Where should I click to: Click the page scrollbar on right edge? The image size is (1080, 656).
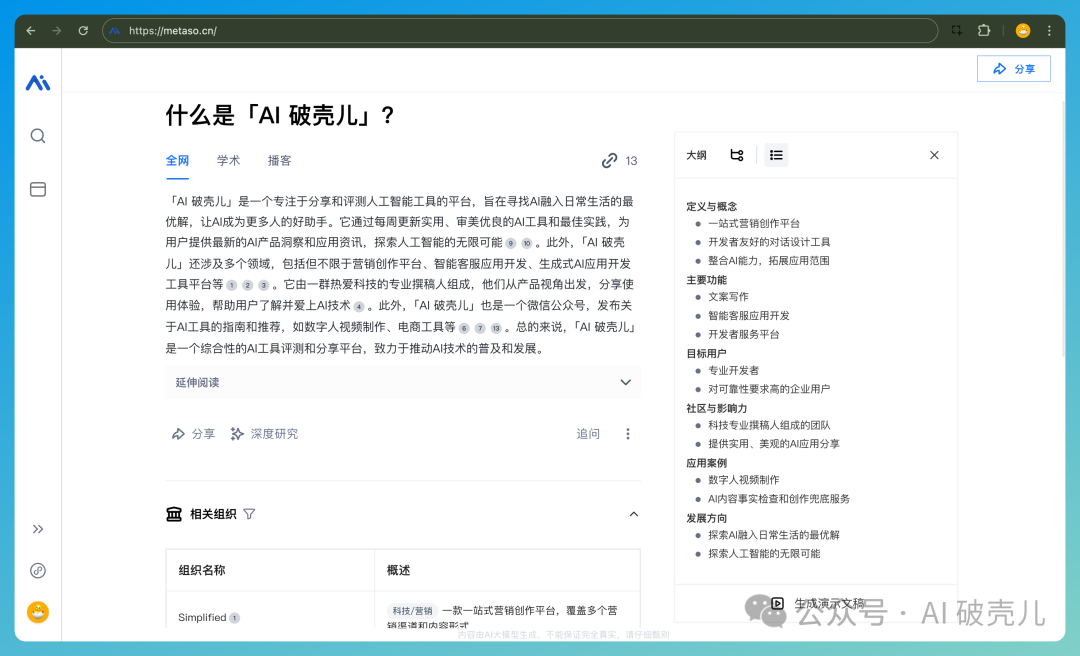1061,227
